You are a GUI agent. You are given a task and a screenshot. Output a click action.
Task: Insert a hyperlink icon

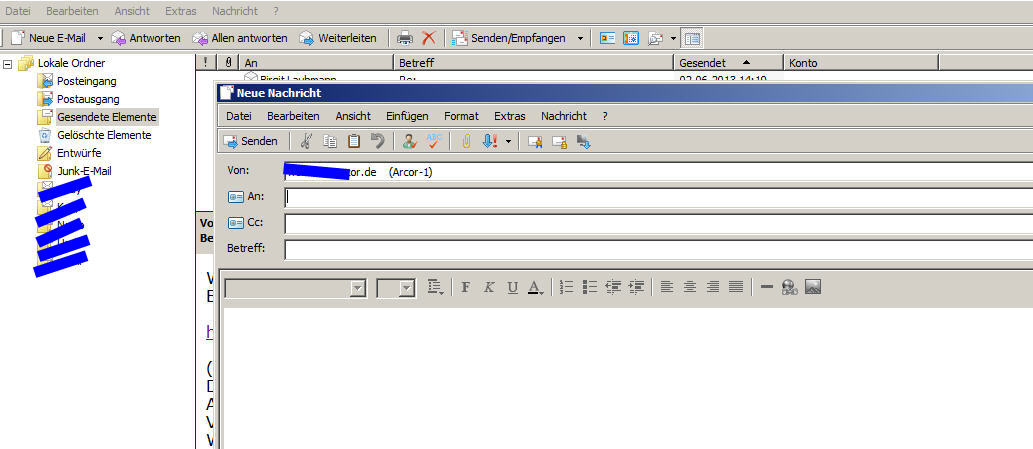(789, 287)
